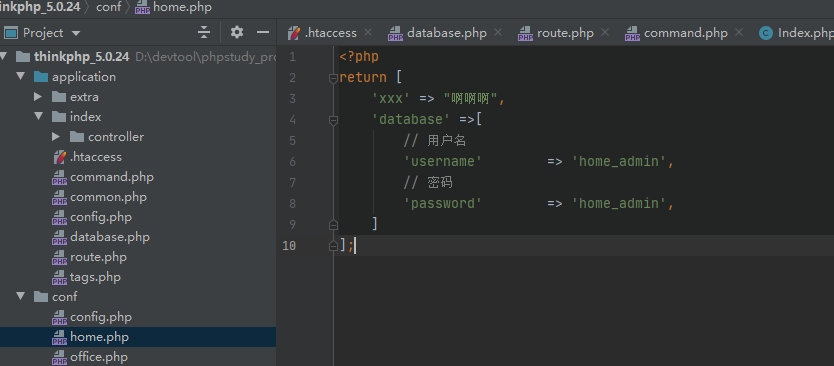The height and width of the screenshot is (366, 834).
Task: Open .htaccess in the project tree
Action: (x=96, y=157)
